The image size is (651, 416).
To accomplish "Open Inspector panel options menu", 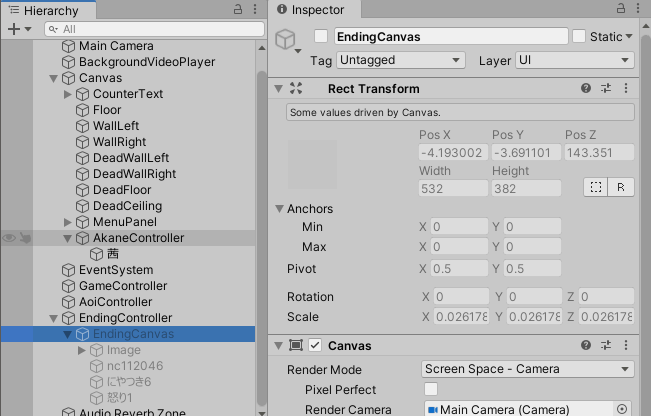I will point(638,8).
